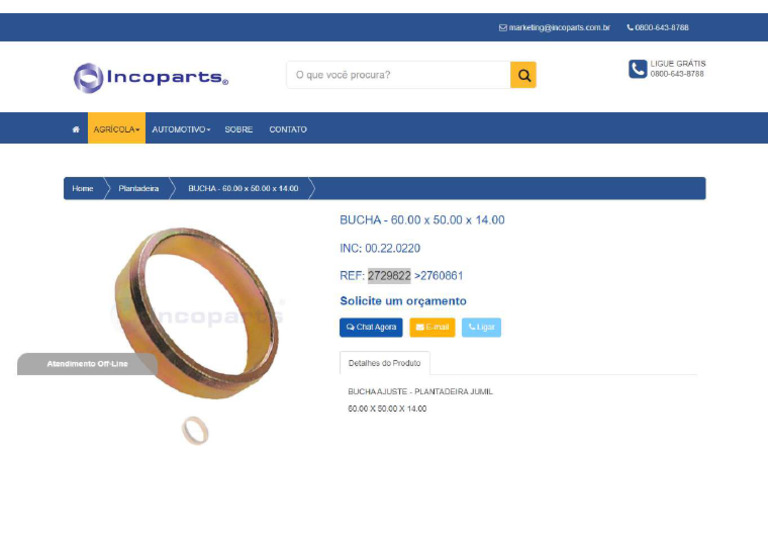Click the marketing@incoparts.com.br email link
This screenshot has width=768, height=543.
(559, 27)
